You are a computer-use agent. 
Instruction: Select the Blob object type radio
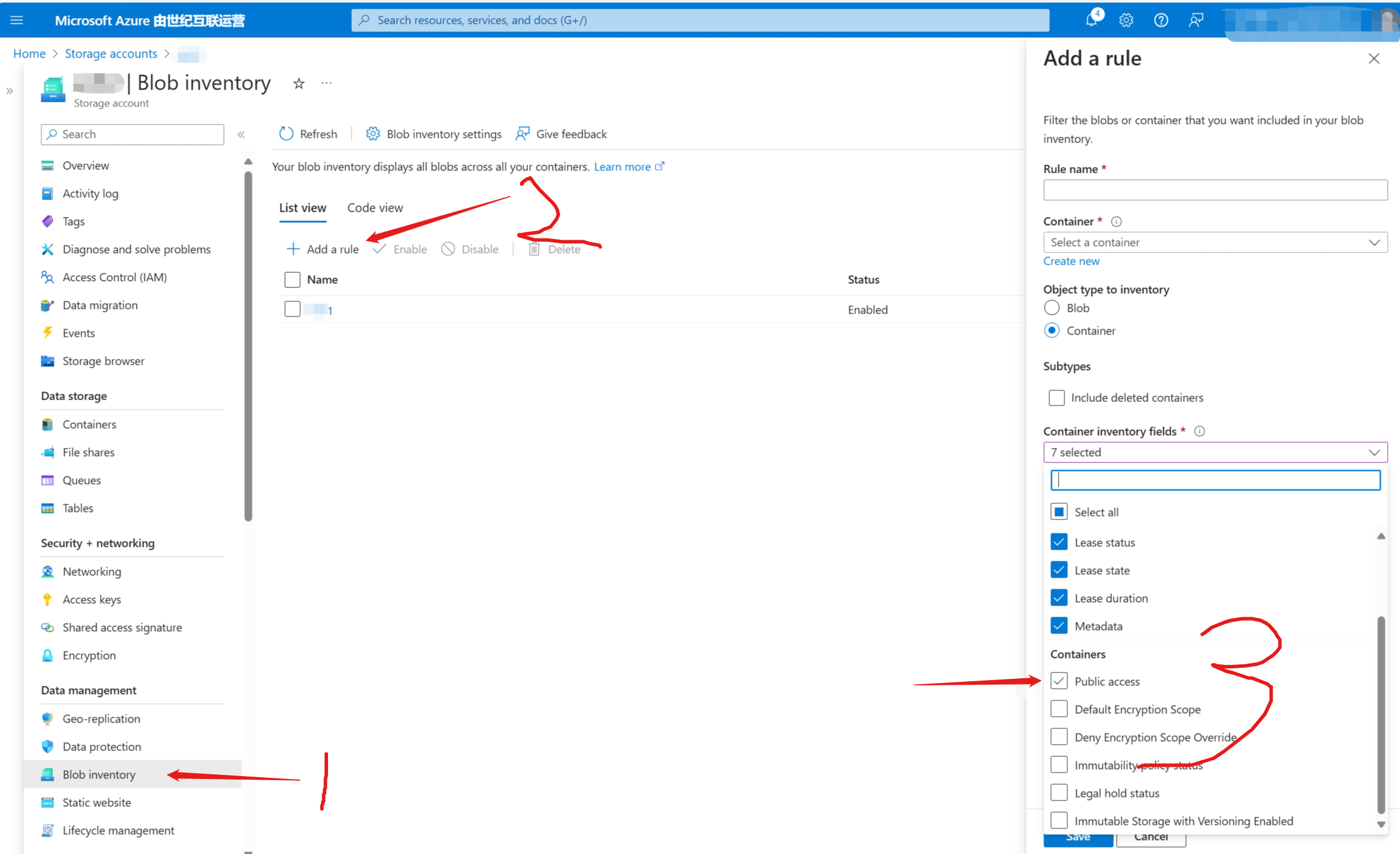point(1052,308)
